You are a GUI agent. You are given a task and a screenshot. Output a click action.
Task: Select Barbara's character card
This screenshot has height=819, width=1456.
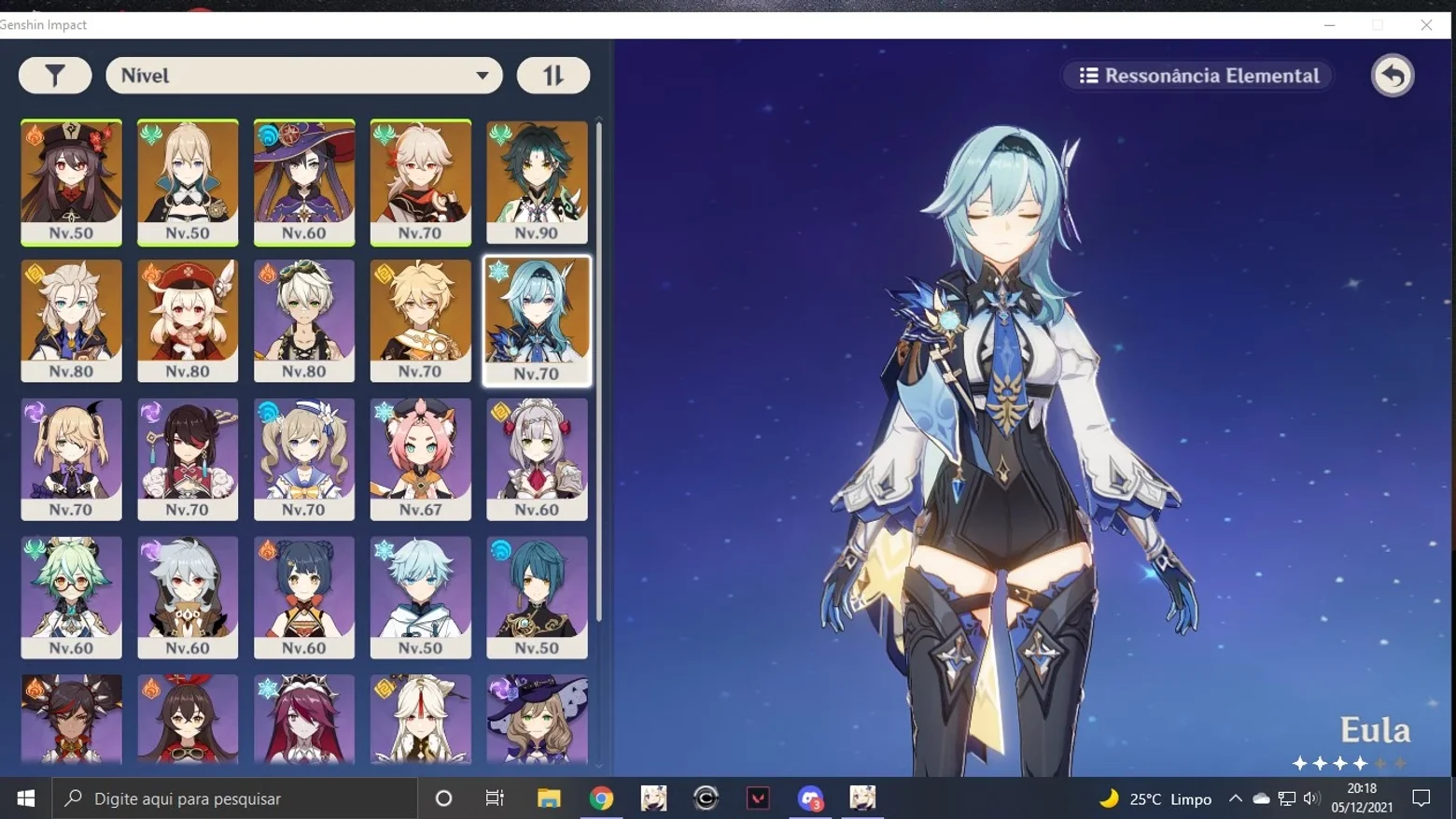point(304,459)
